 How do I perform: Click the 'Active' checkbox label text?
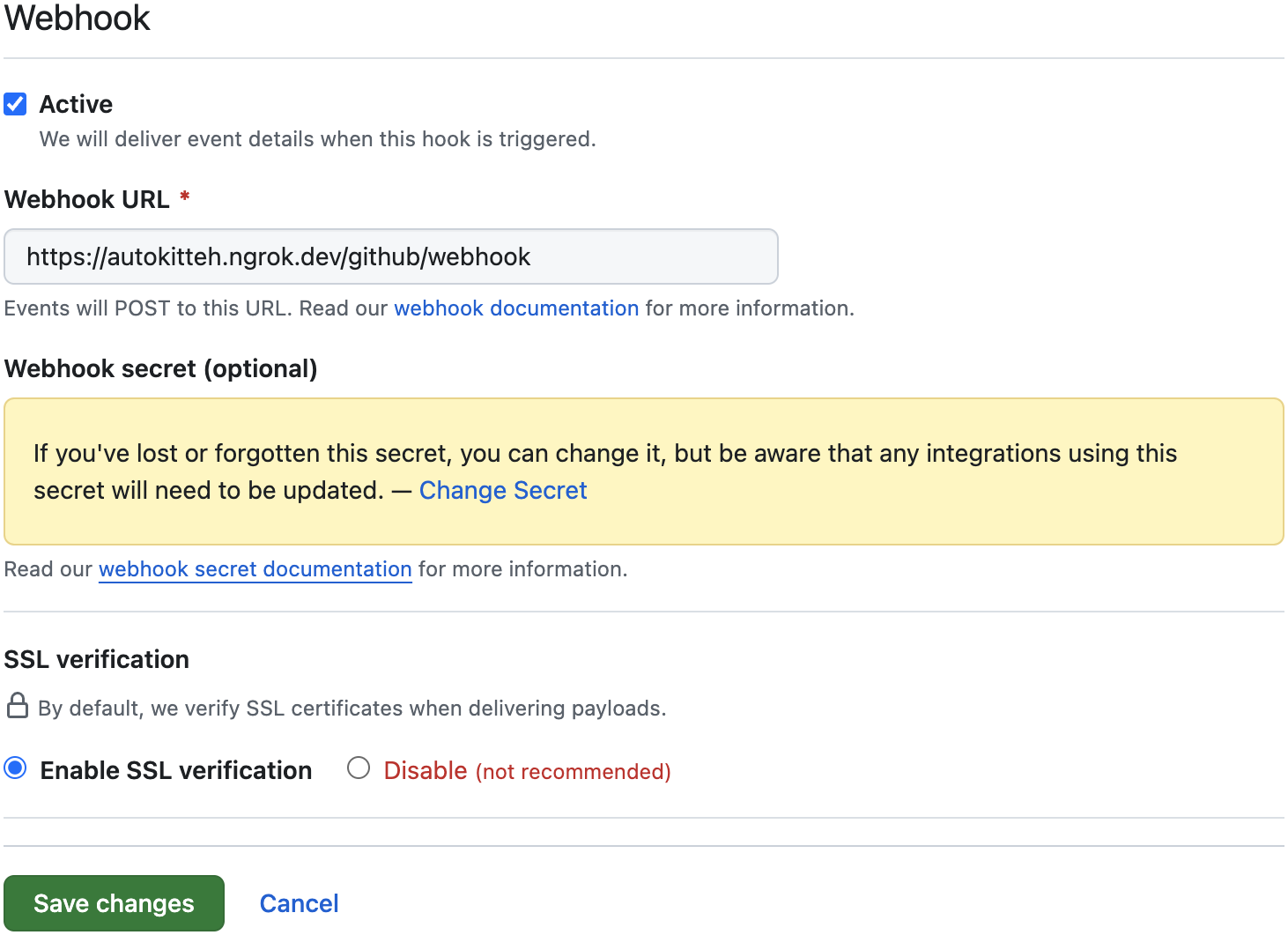click(77, 104)
